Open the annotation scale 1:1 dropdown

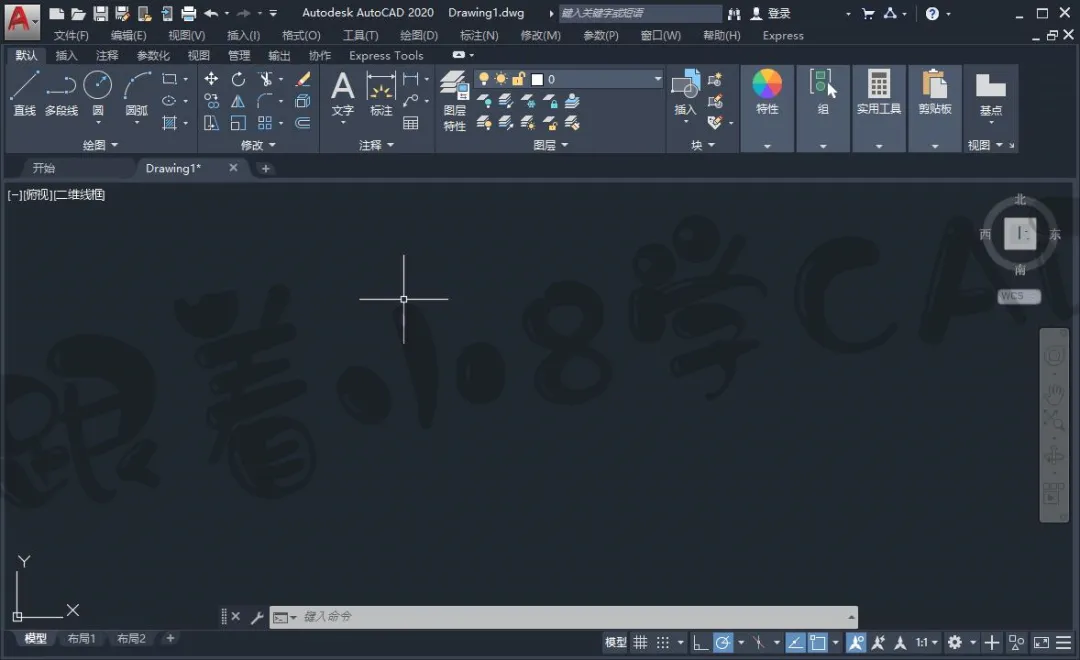pos(926,643)
